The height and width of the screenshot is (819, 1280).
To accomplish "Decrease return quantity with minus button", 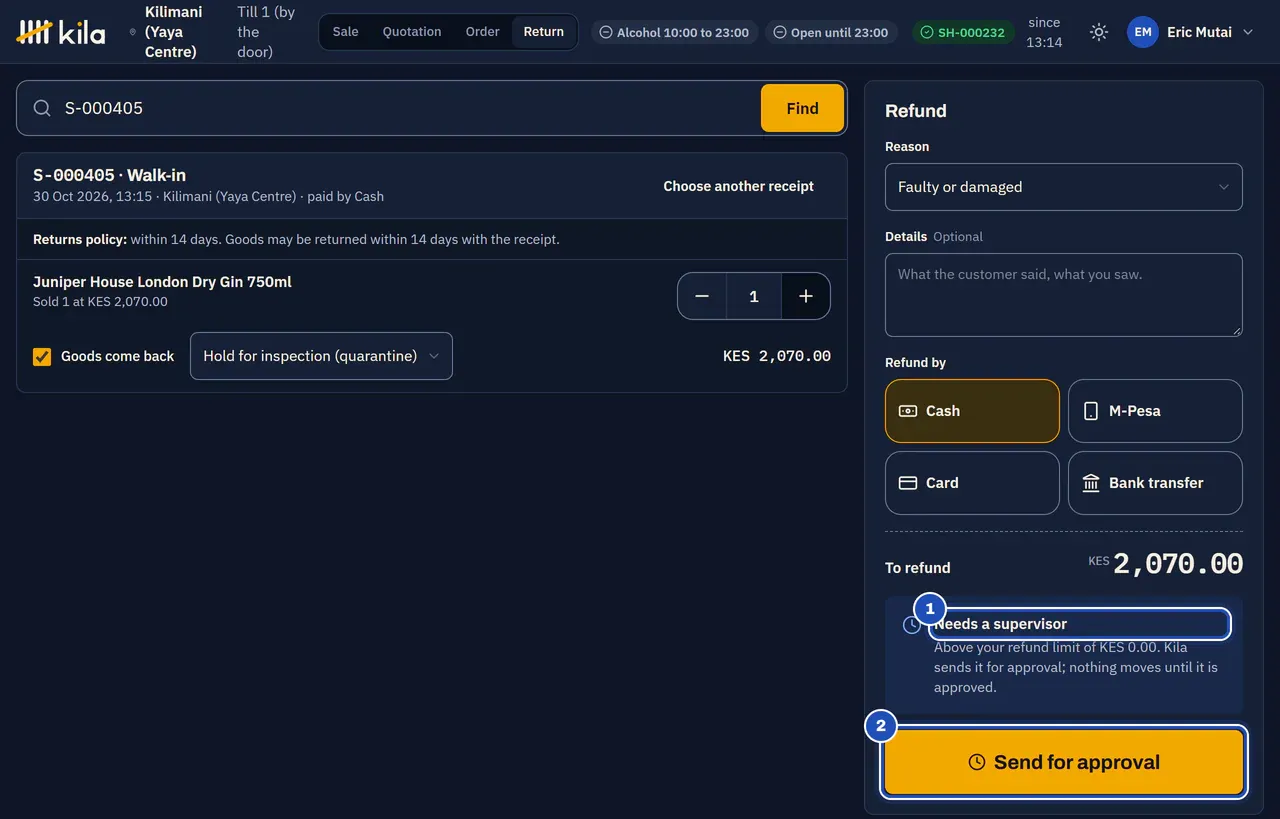I will (x=702, y=296).
